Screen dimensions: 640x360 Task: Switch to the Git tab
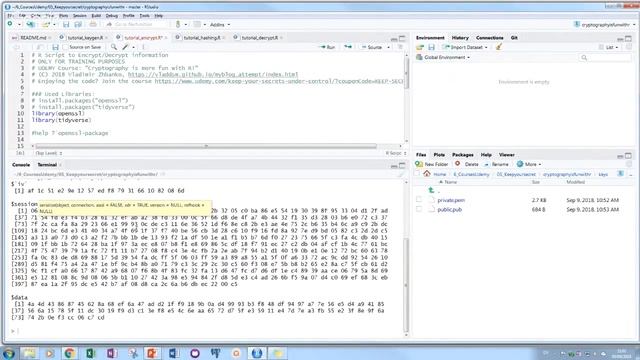(514, 38)
